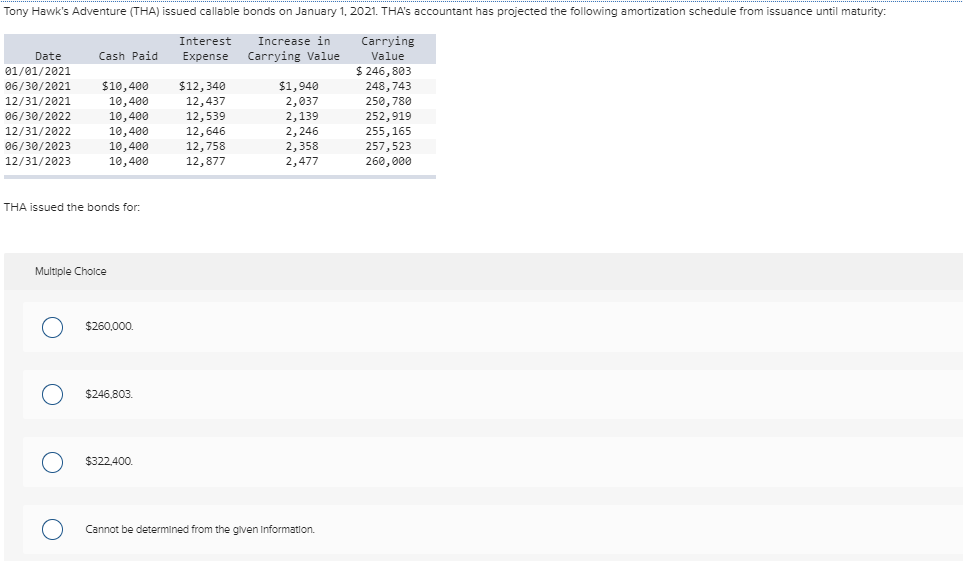Click the 2,037 increase cell
The height and width of the screenshot is (561, 963).
click(x=302, y=101)
